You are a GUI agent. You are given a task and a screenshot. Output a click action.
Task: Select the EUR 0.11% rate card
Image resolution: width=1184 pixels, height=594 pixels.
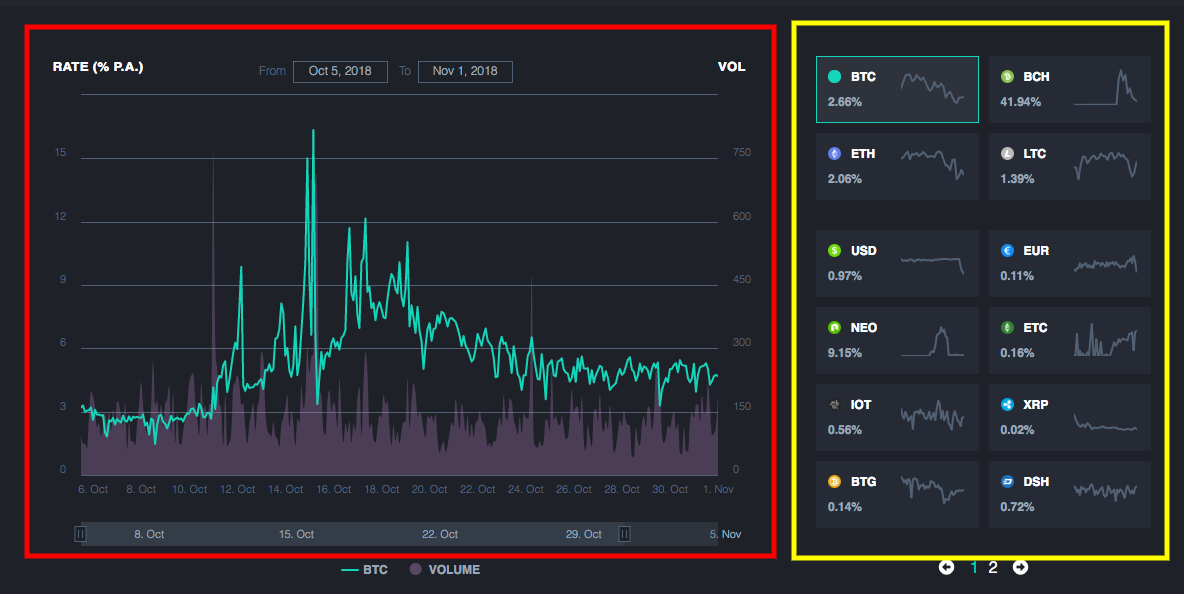click(1069, 263)
